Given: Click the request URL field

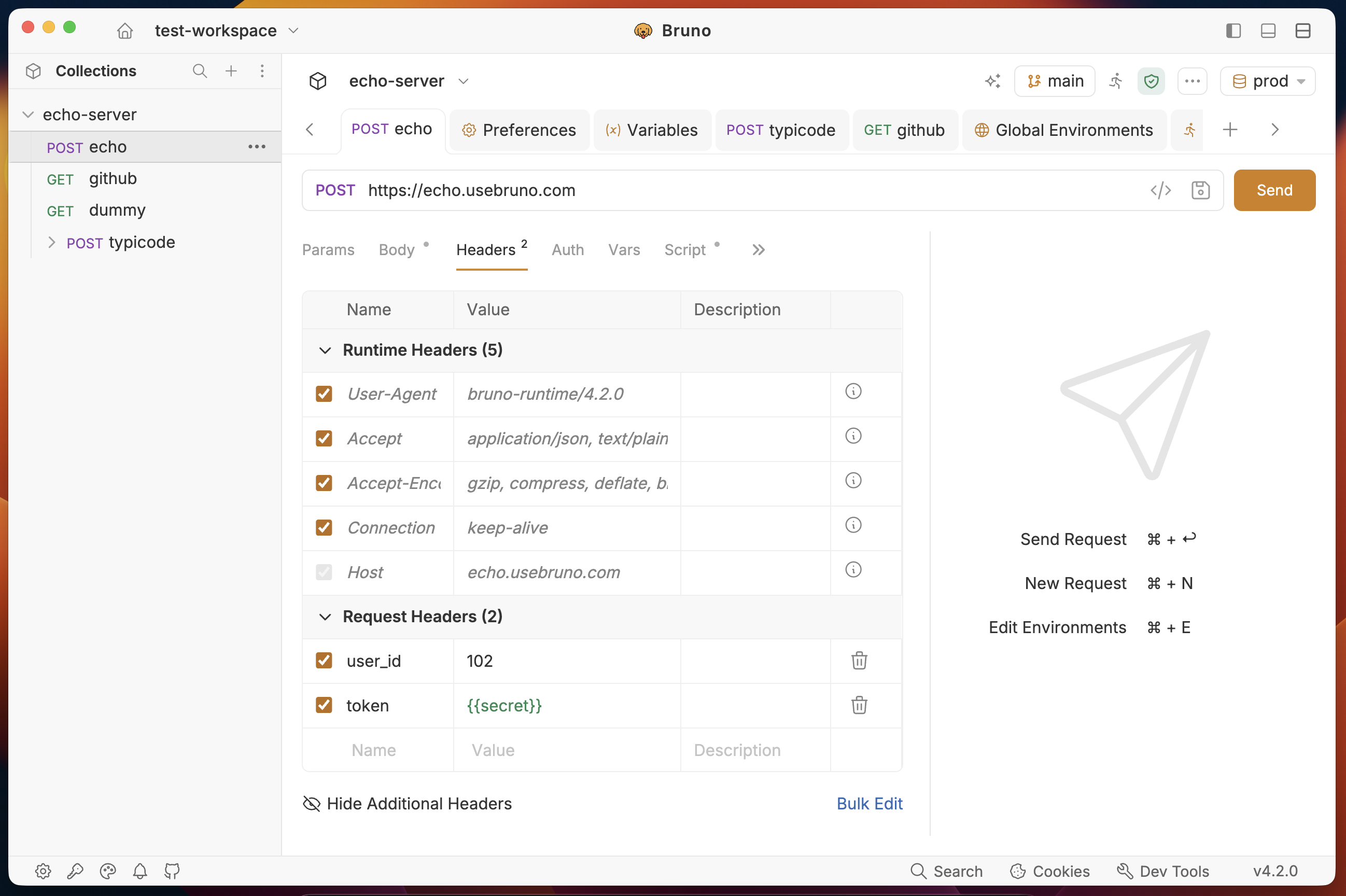Looking at the screenshot, I should pos(751,190).
